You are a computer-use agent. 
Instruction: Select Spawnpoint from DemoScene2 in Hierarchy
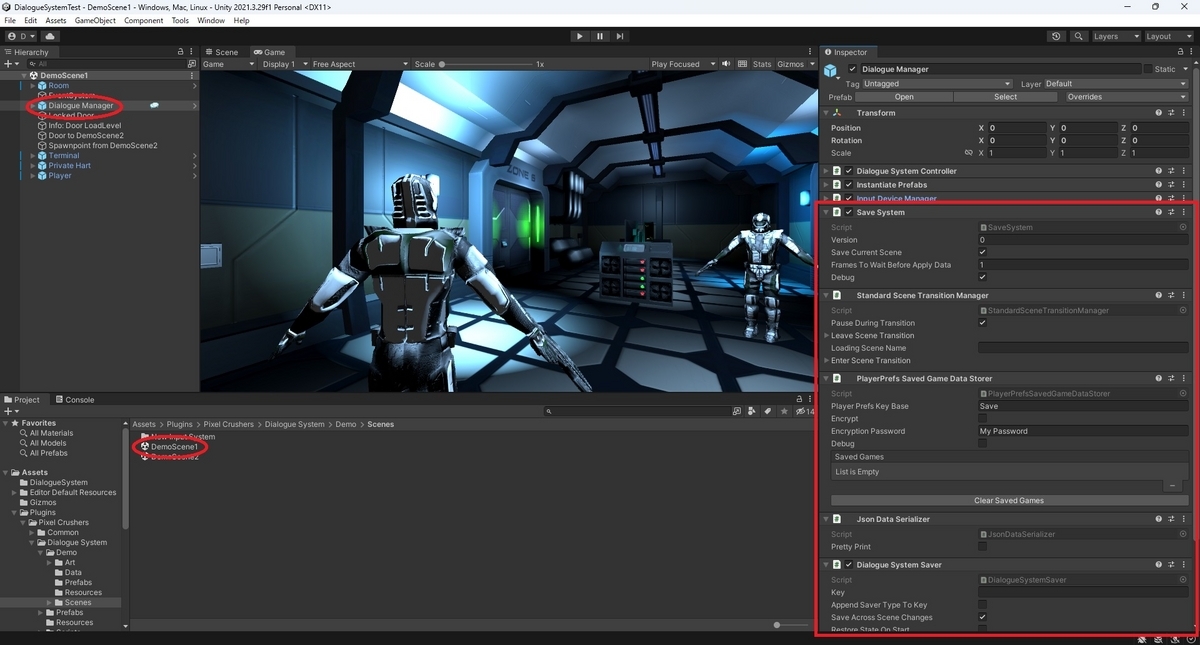(x=103, y=146)
